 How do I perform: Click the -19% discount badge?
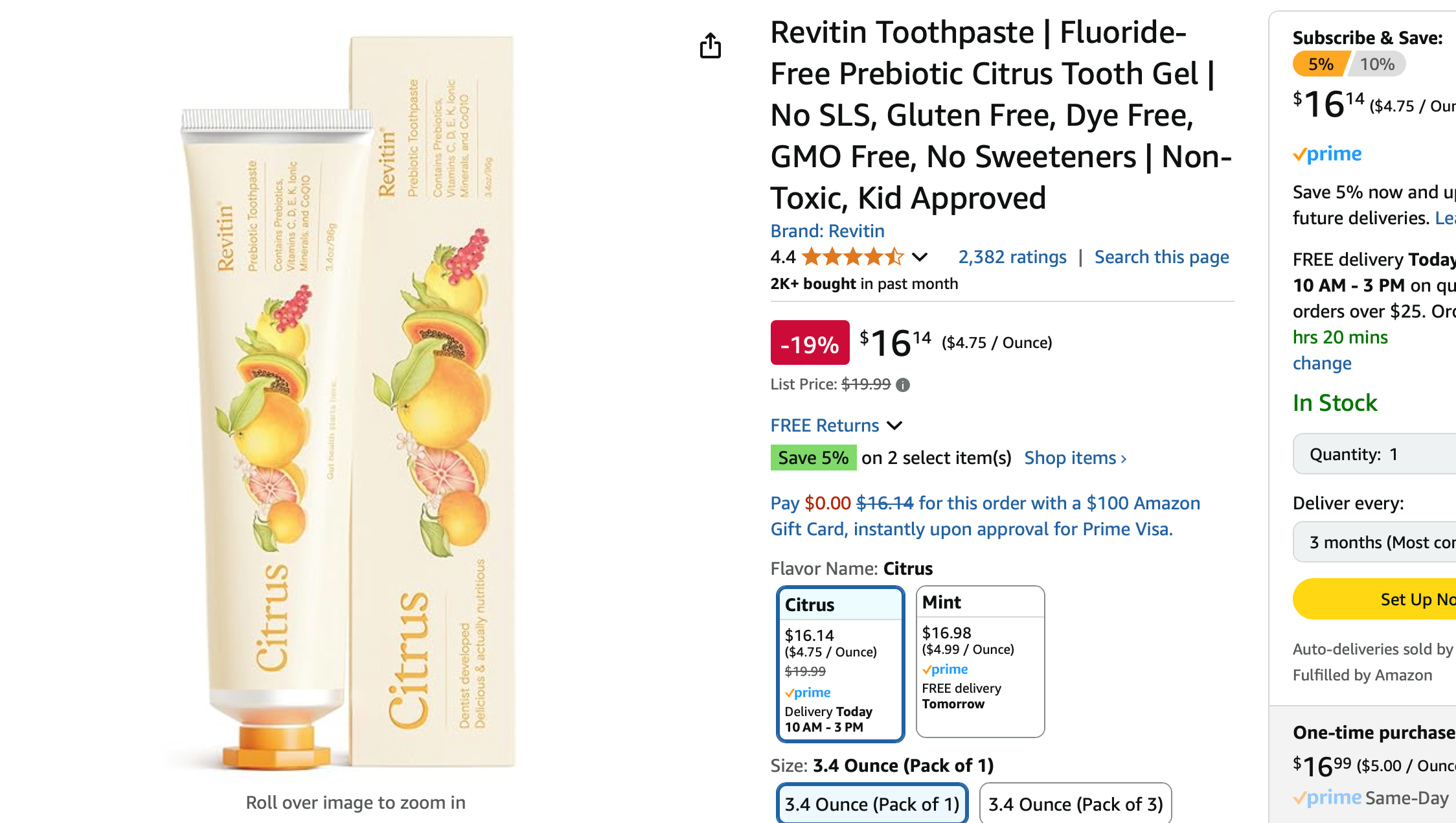(810, 344)
